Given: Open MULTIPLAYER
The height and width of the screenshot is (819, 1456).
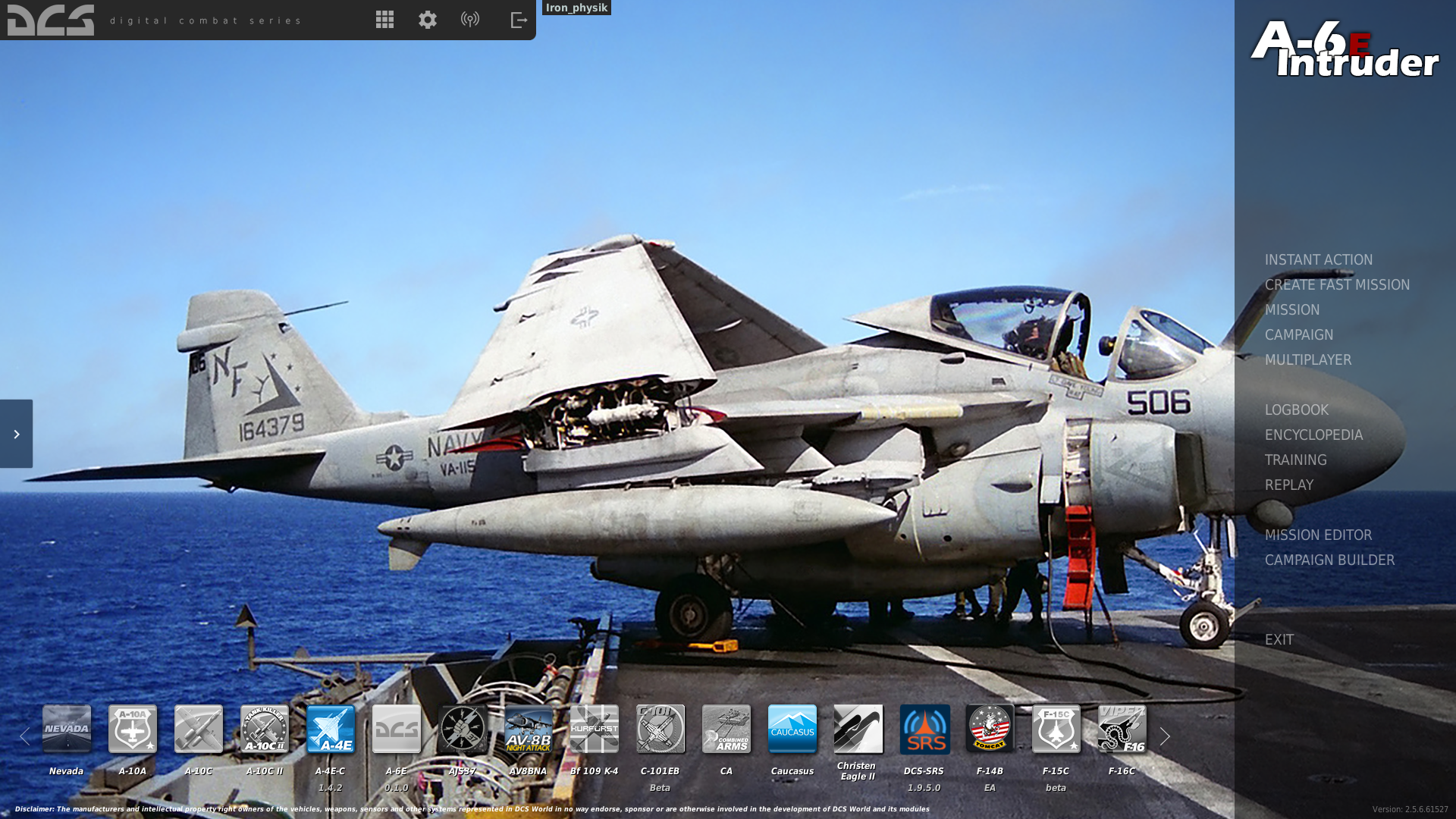Looking at the screenshot, I should (1308, 359).
